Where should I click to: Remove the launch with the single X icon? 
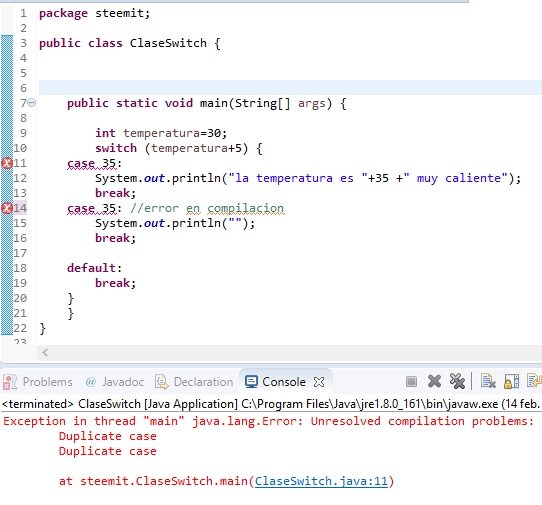click(434, 381)
